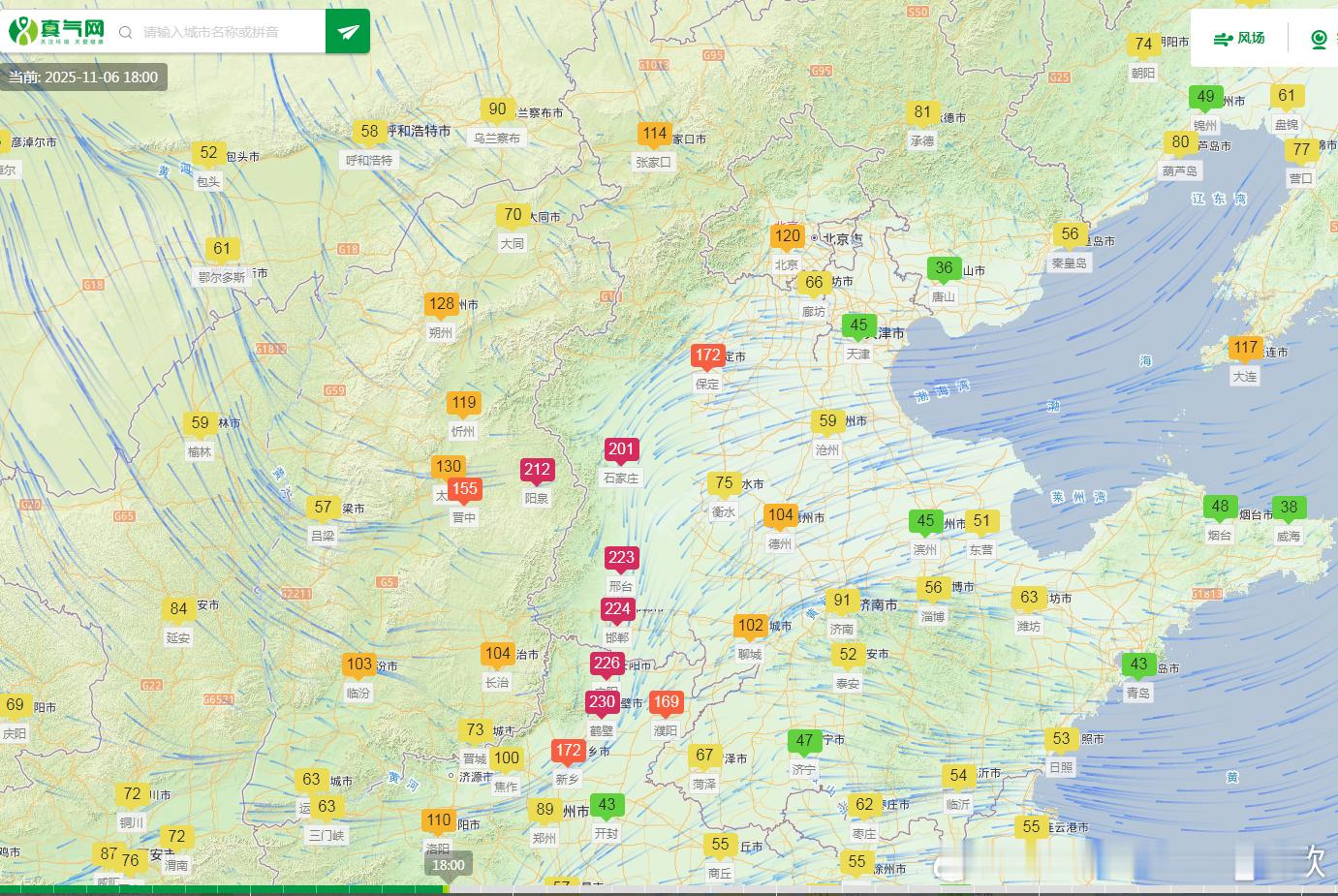The height and width of the screenshot is (896, 1338).
Task: Click the Tai'an marker showing 52
Action: tap(848, 655)
